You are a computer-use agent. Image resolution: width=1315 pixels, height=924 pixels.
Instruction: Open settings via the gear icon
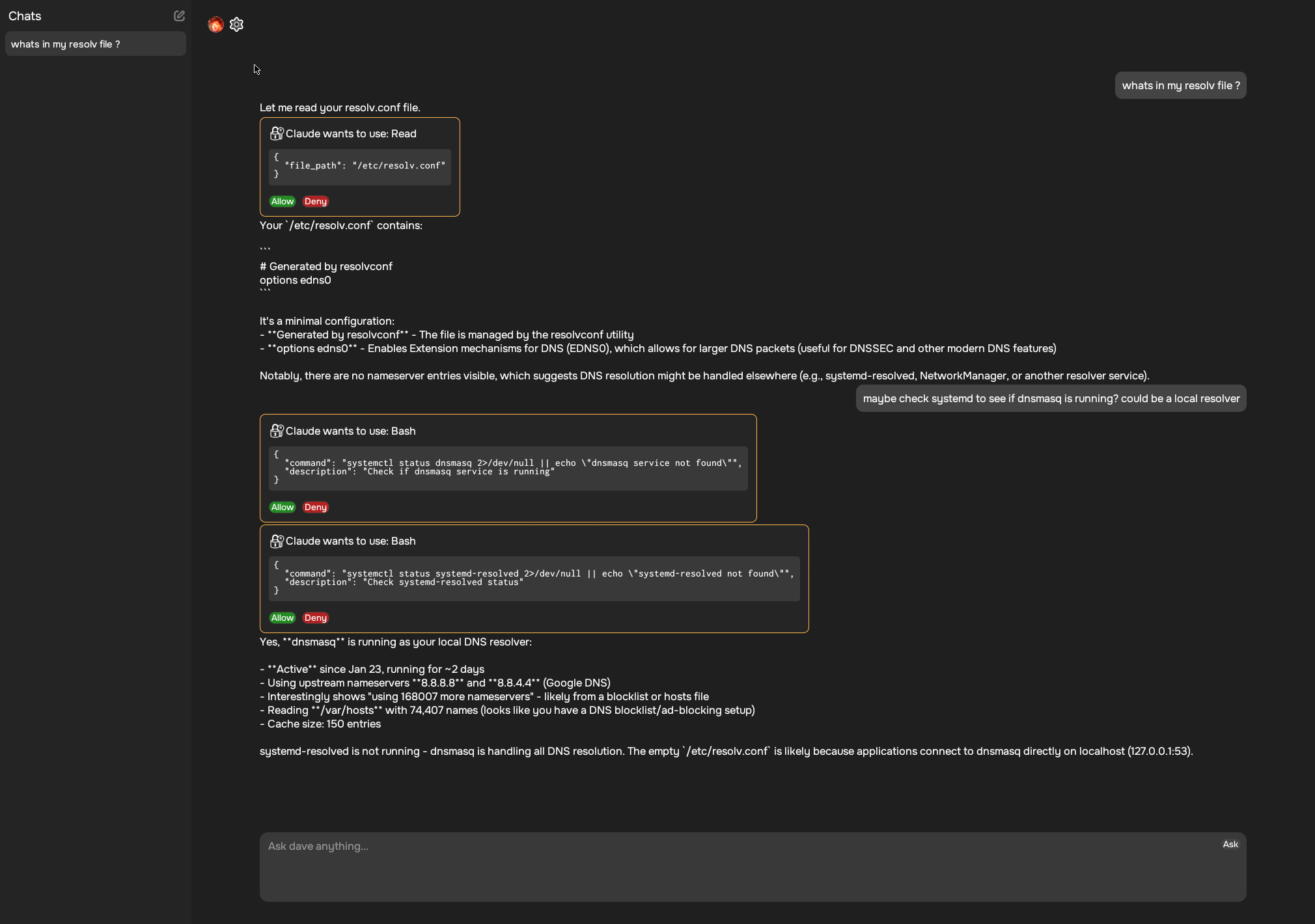pos(237,25)
